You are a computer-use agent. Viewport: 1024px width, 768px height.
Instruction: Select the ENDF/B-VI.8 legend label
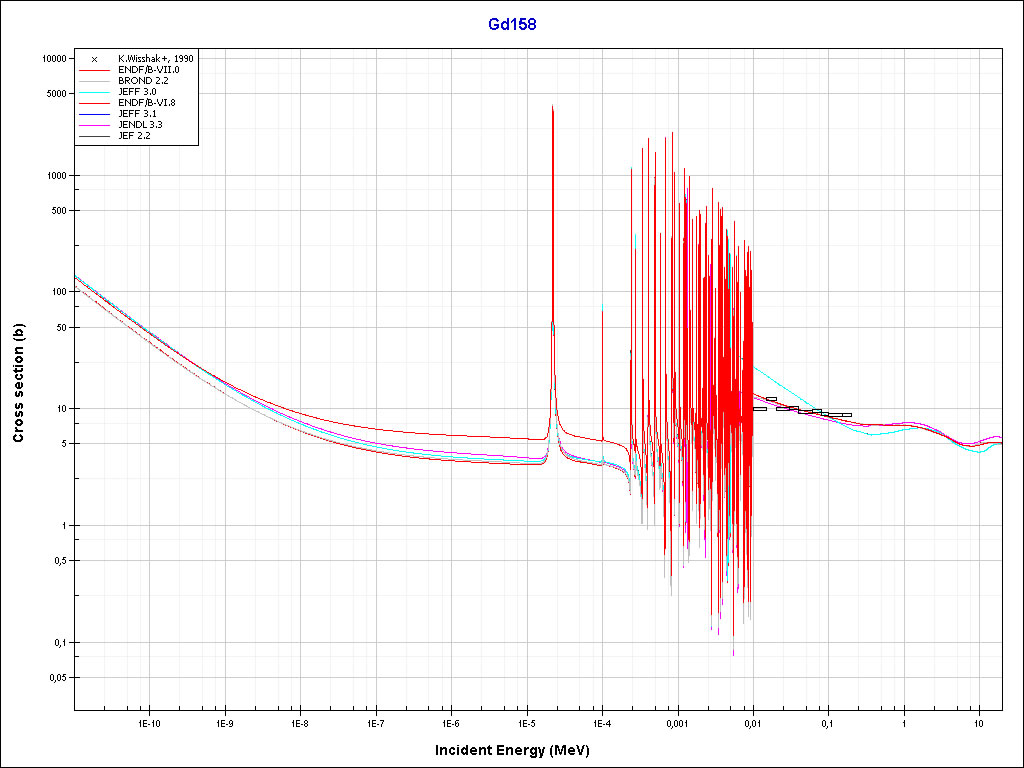(147, 103)
